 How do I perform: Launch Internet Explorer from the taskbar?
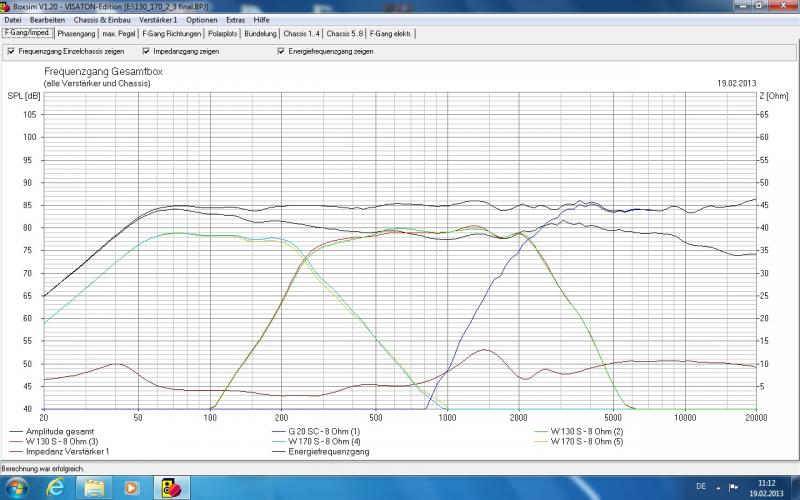[57, 487]
